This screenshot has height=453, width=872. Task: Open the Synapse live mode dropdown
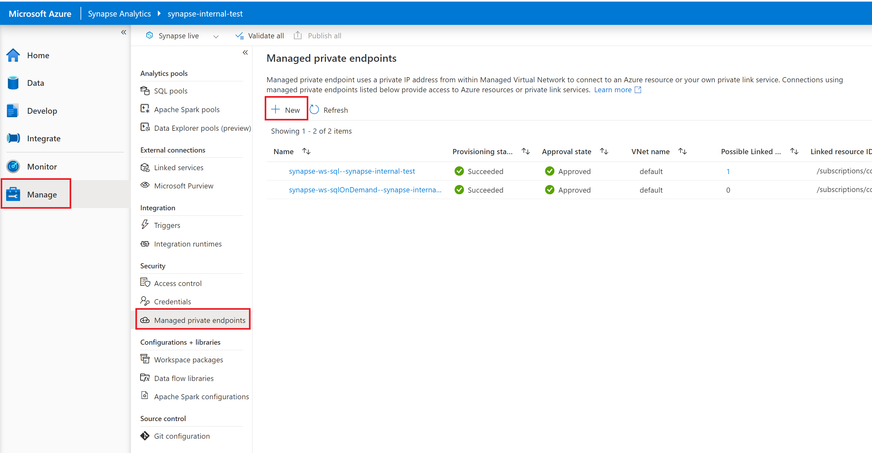tap(216, 36)
